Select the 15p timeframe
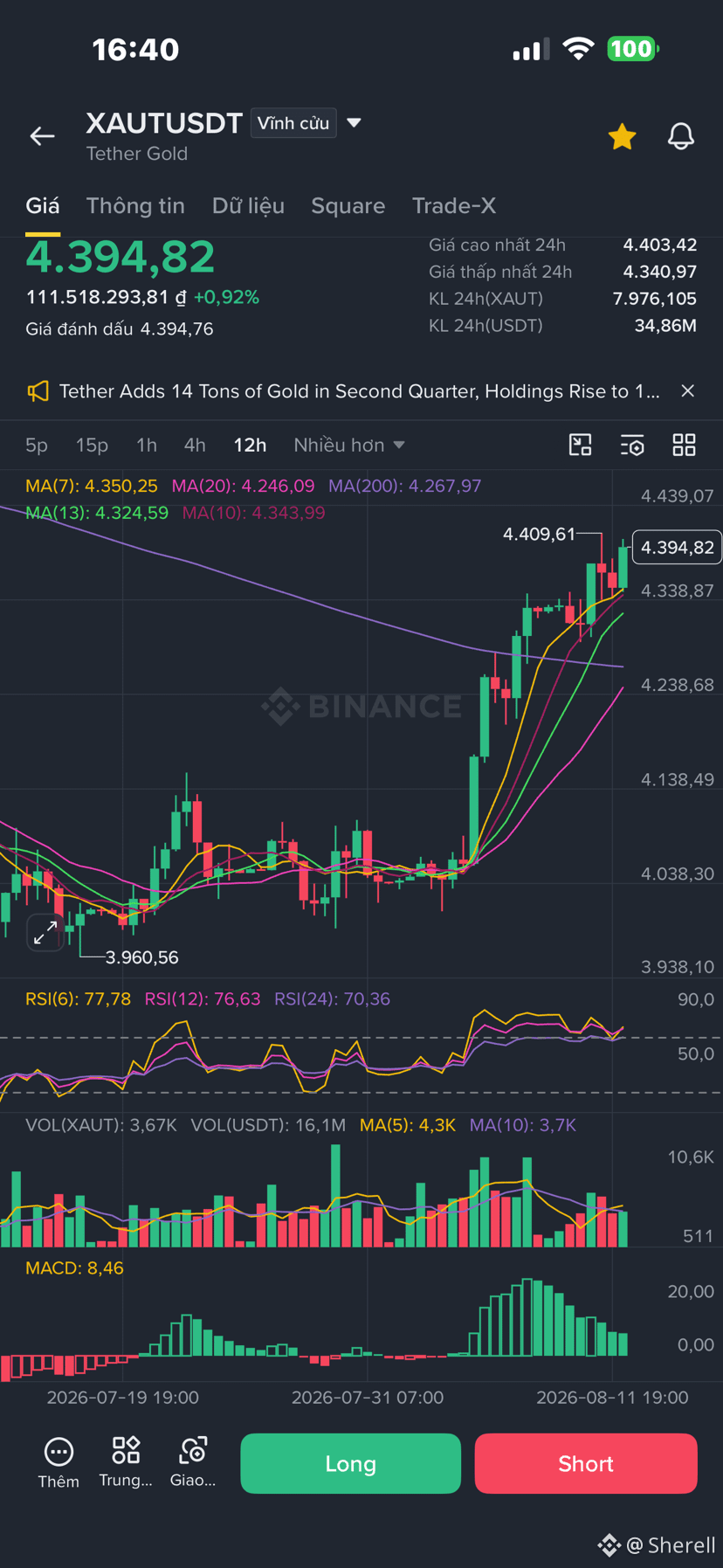The height and width of the screenshot is (1568, 723). [x=92, y=446]
